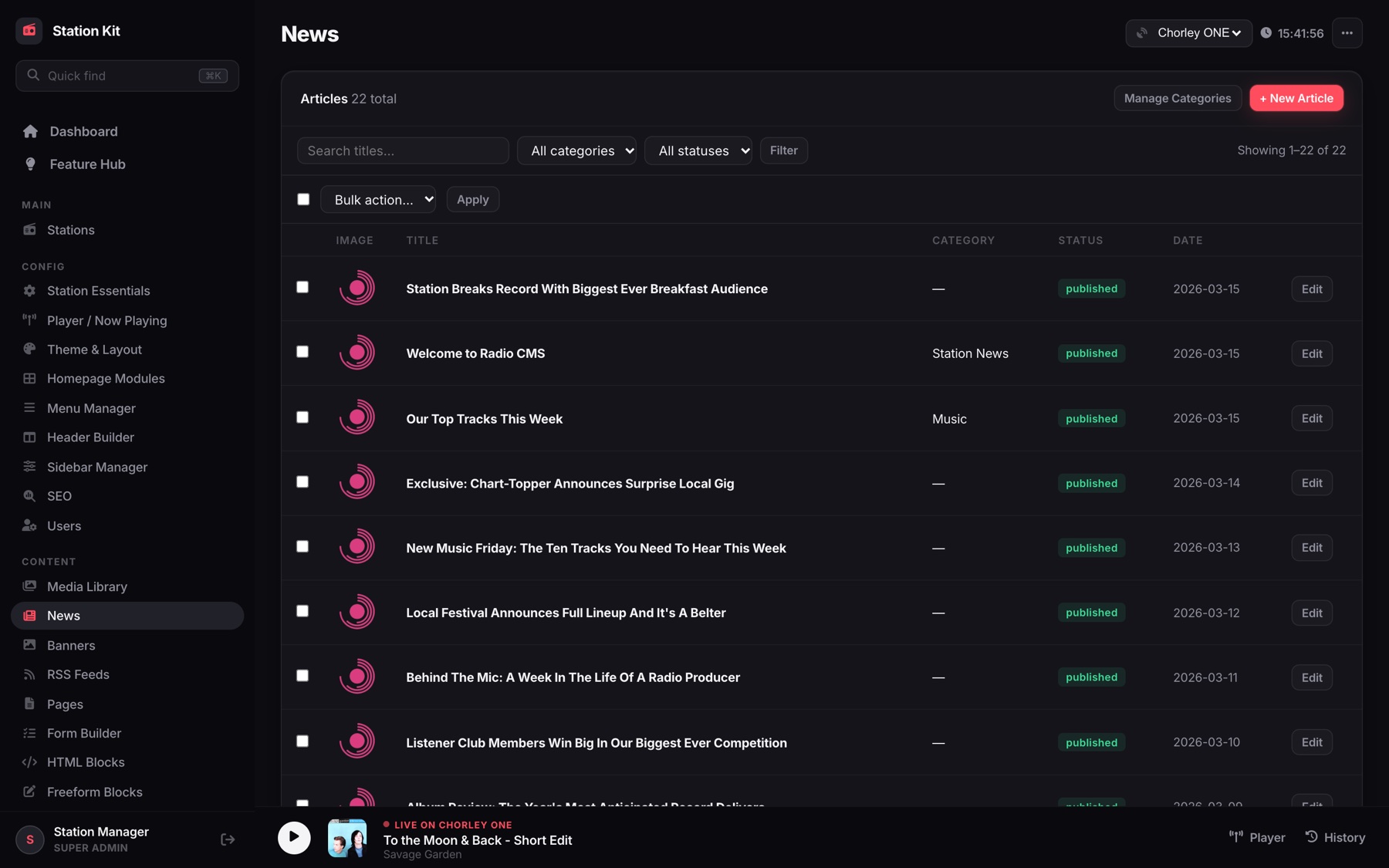Screen dimensions: 1389x868
Task: Edit the Local Festival Announces article
Action: [1312, 613]
